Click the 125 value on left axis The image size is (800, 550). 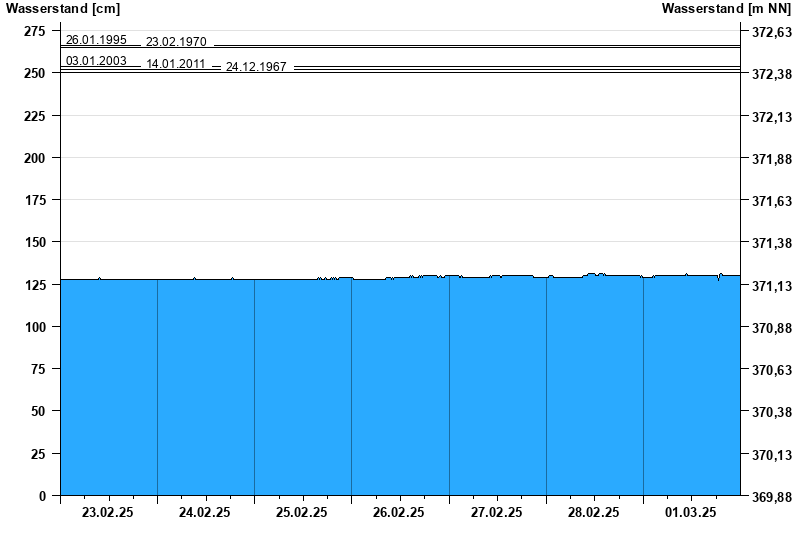[35, 286]
